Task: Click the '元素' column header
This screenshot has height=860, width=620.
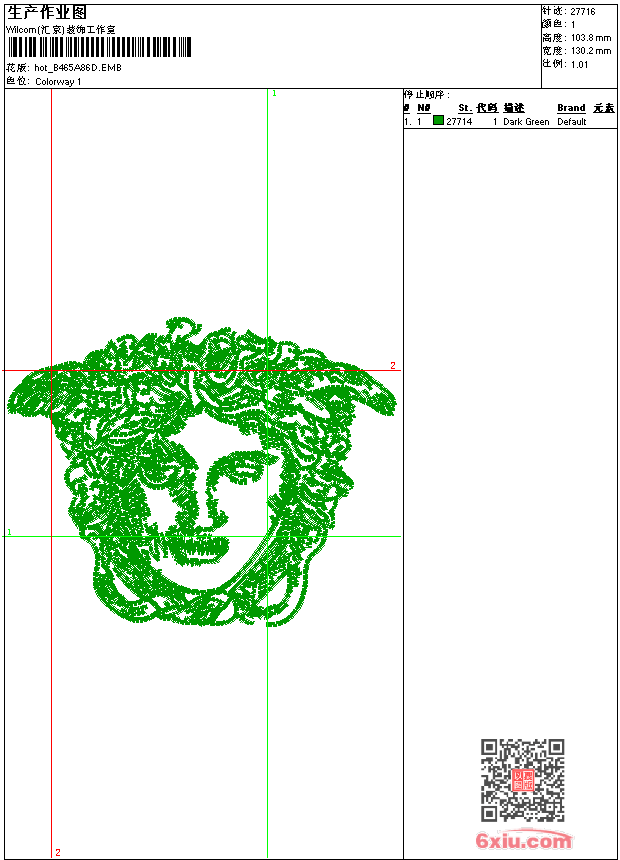Action: pos(604,108)
